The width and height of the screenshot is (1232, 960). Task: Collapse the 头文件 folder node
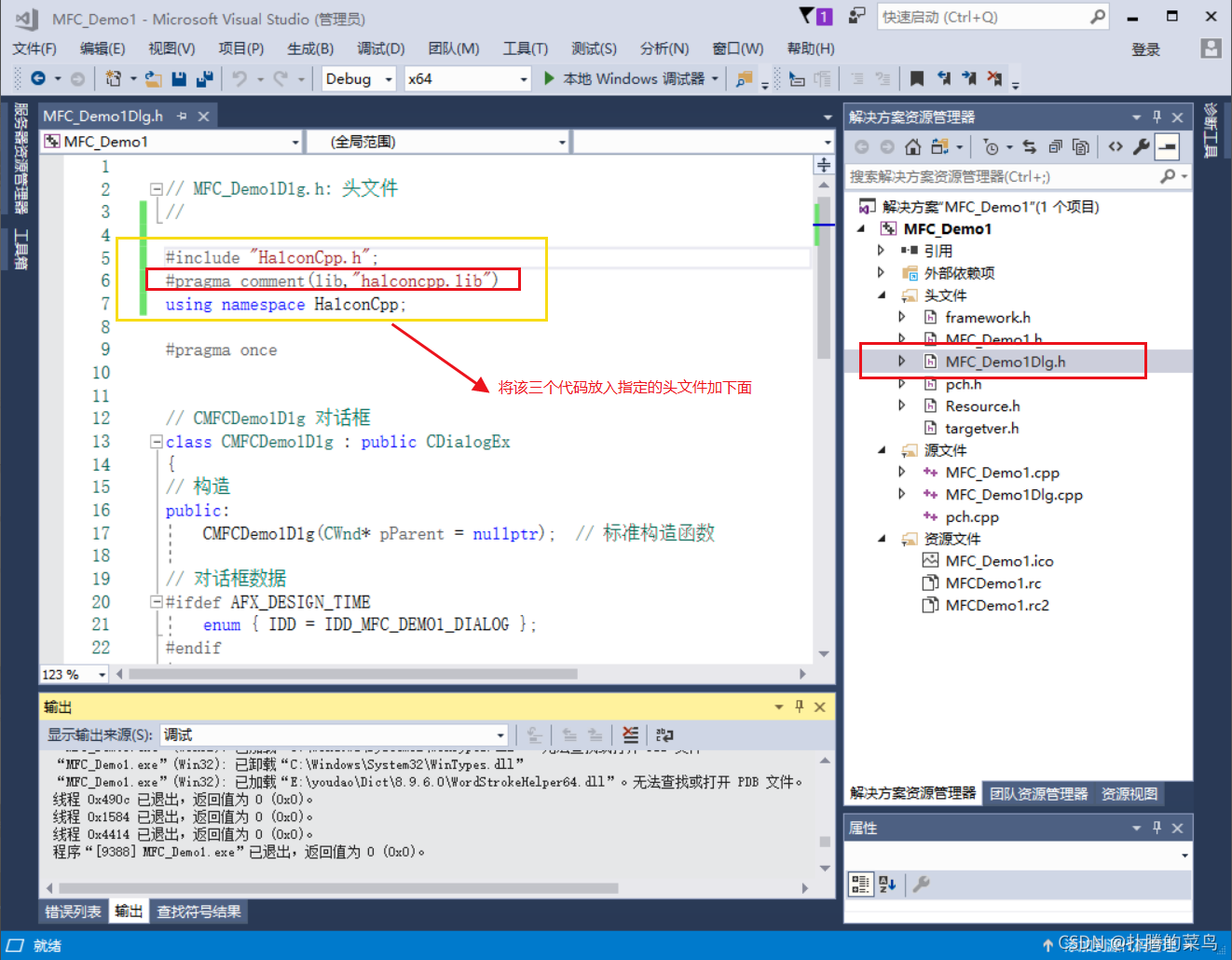point(881,295)
